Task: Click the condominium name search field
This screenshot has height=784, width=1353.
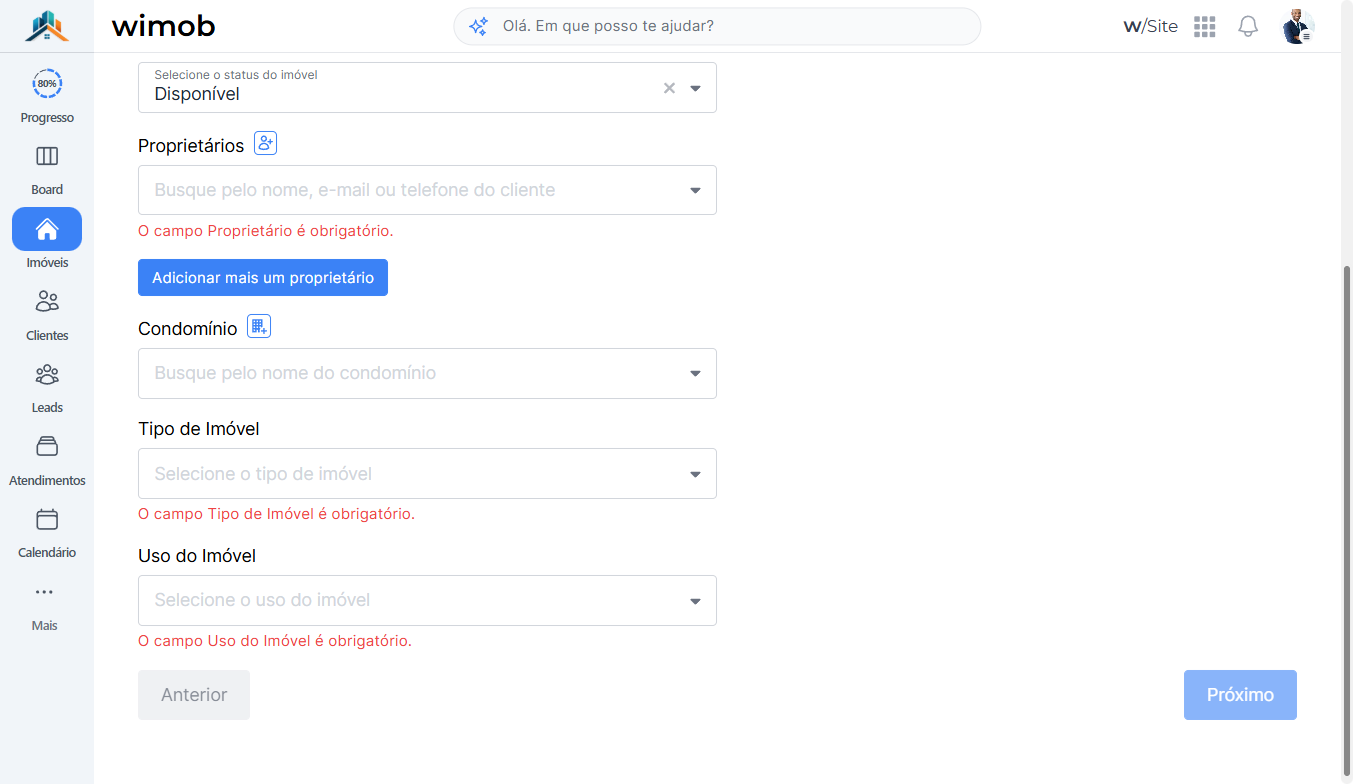Action: click(427, 373)
